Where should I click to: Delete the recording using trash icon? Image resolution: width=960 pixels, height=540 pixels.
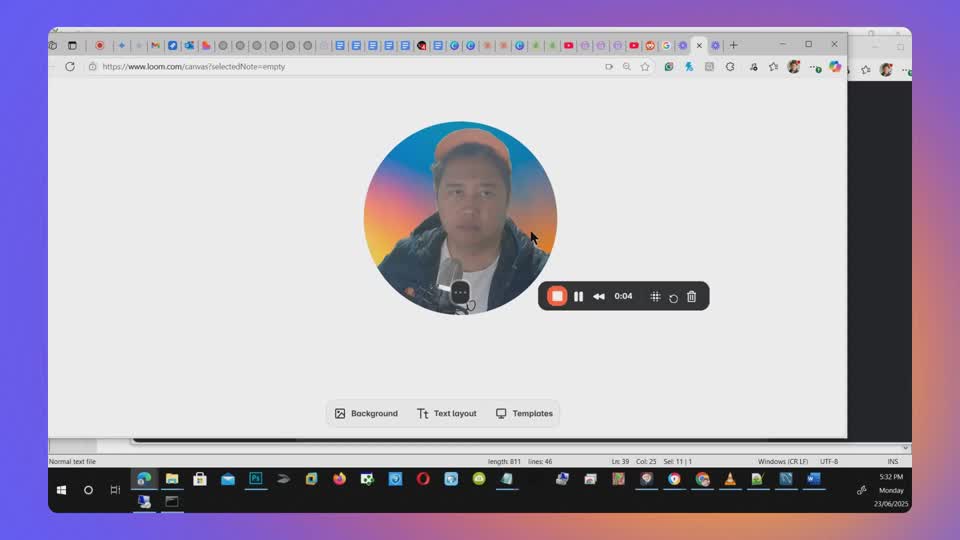click(x=691, y=296)
